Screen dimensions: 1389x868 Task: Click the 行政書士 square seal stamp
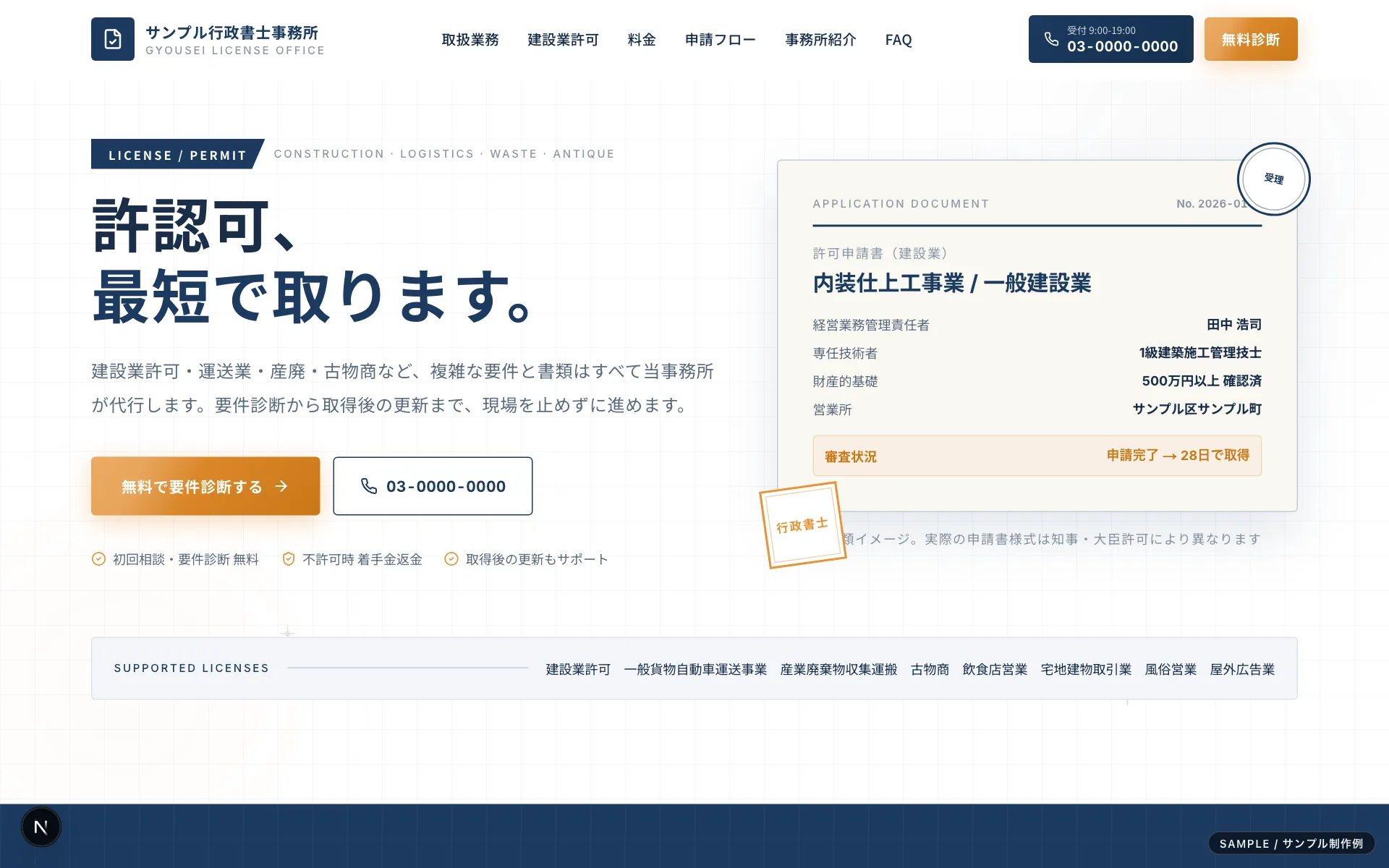[802, 525]
